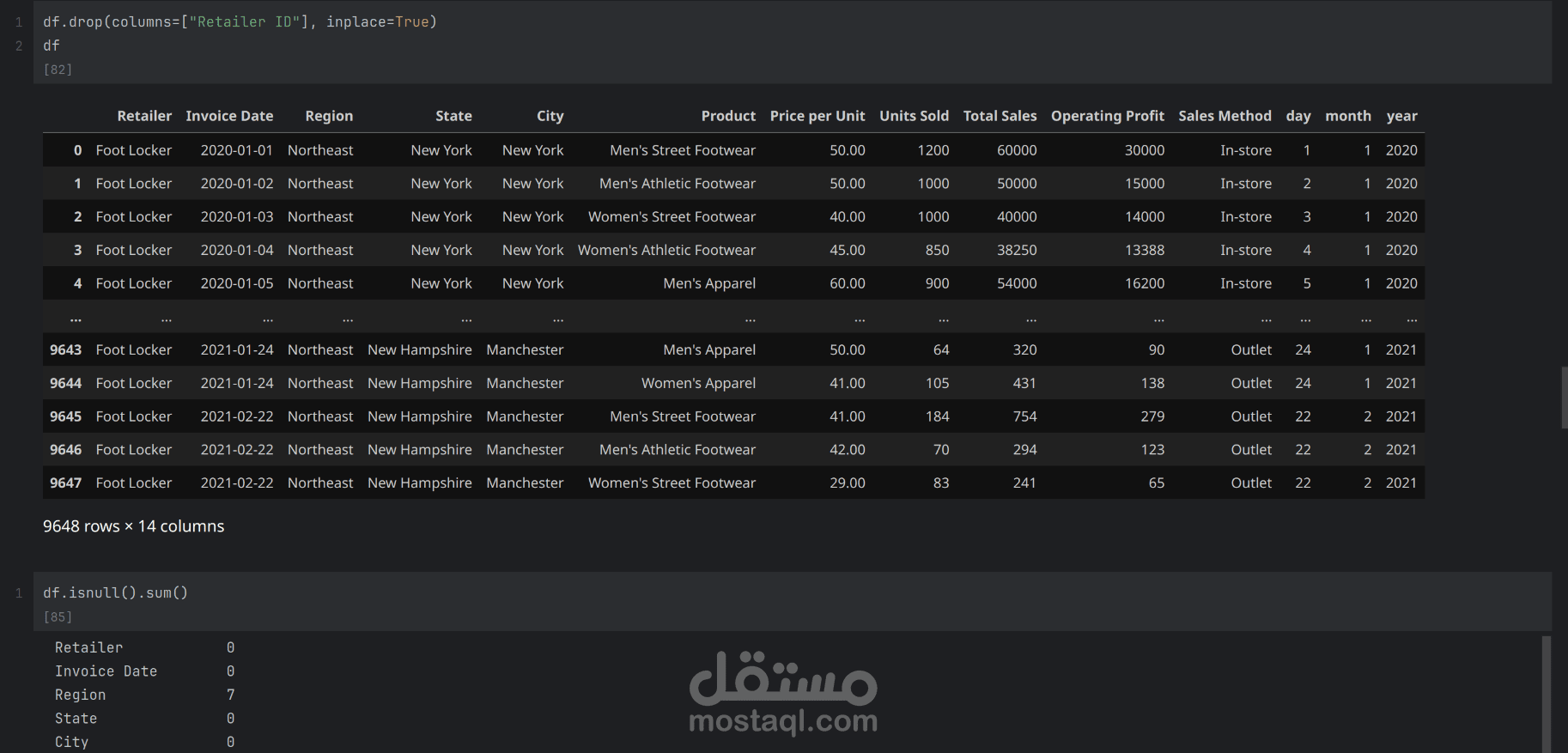Click the Operating Profit value 279

(1152, 416)
